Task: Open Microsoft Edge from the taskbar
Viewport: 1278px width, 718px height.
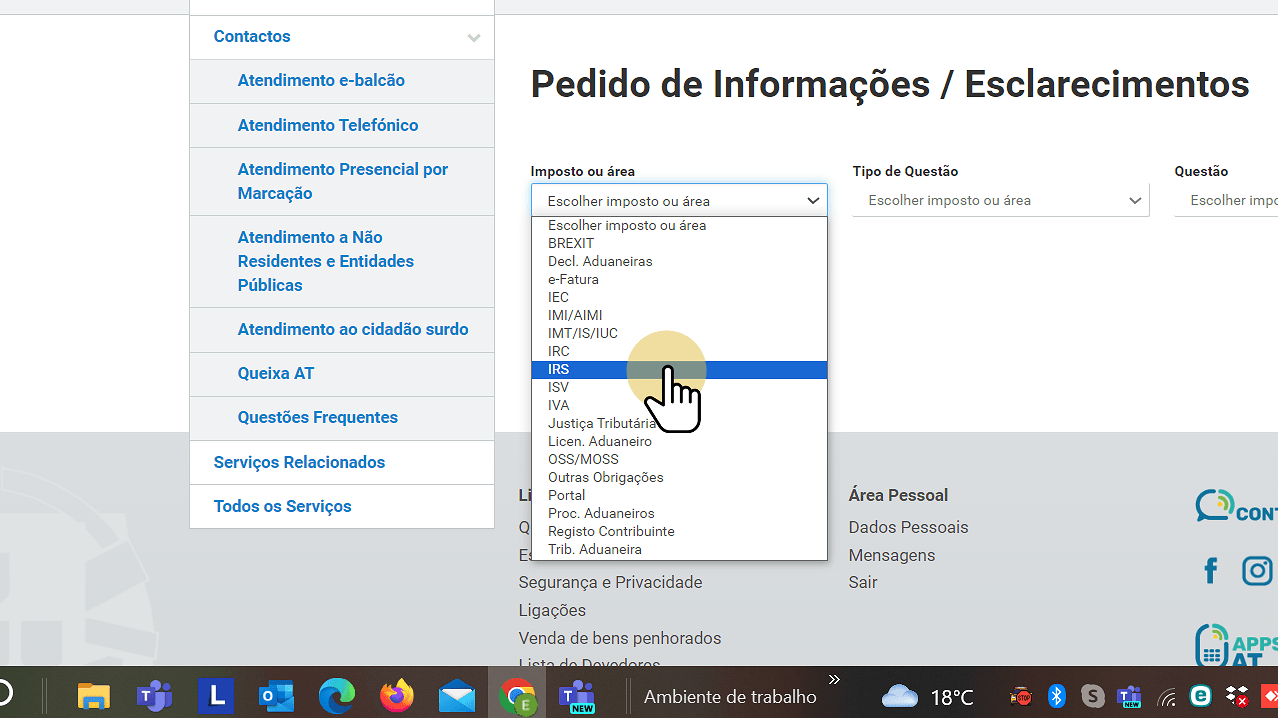Action: (337, 696)
